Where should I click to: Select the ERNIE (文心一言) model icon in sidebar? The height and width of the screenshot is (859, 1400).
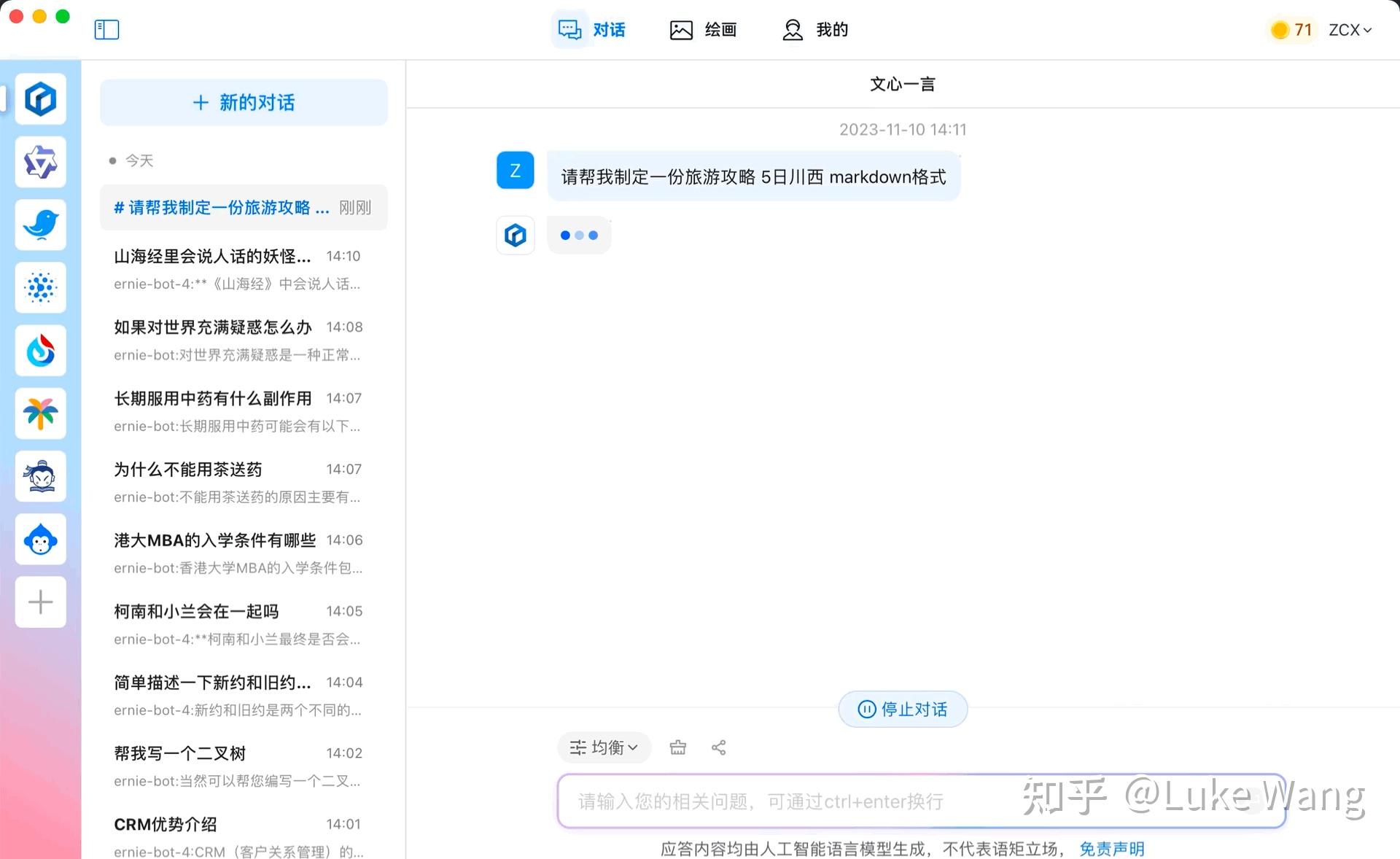[41, 98]
